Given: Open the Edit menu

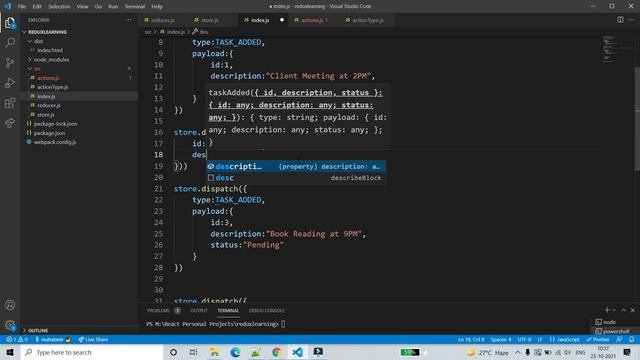Looking at the screenshot, I should [37, 7].
